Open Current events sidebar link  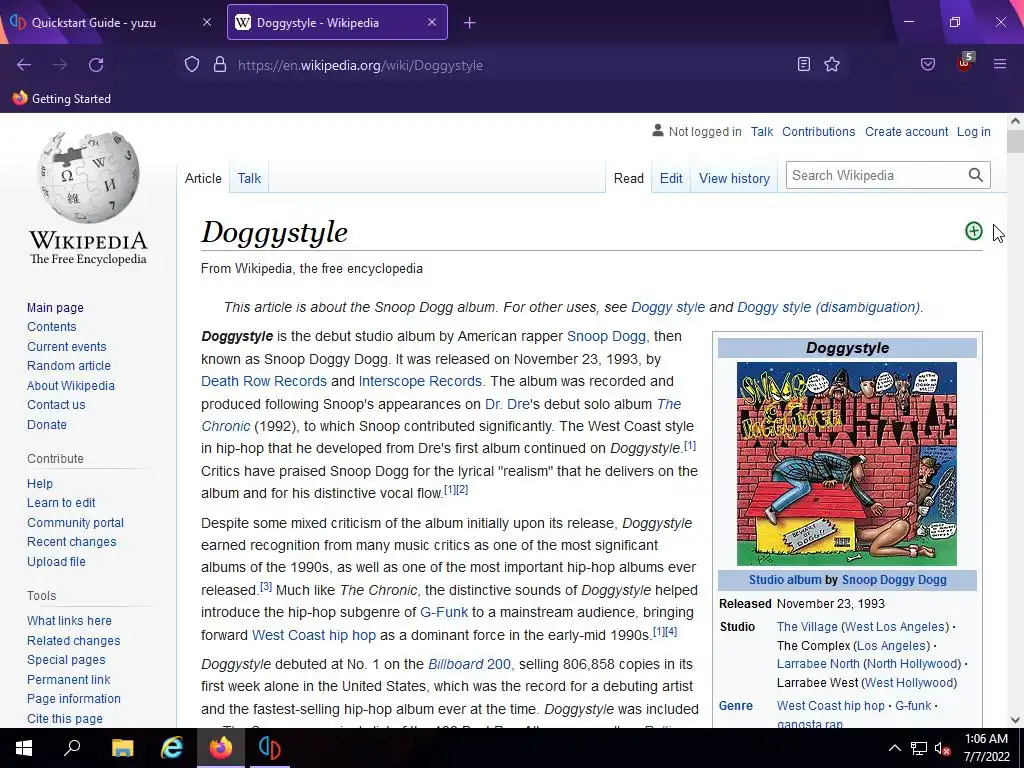66,347
